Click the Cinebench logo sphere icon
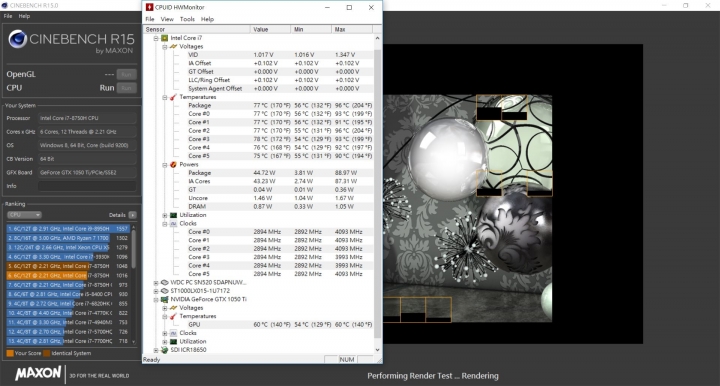 (x=17, y=39)
